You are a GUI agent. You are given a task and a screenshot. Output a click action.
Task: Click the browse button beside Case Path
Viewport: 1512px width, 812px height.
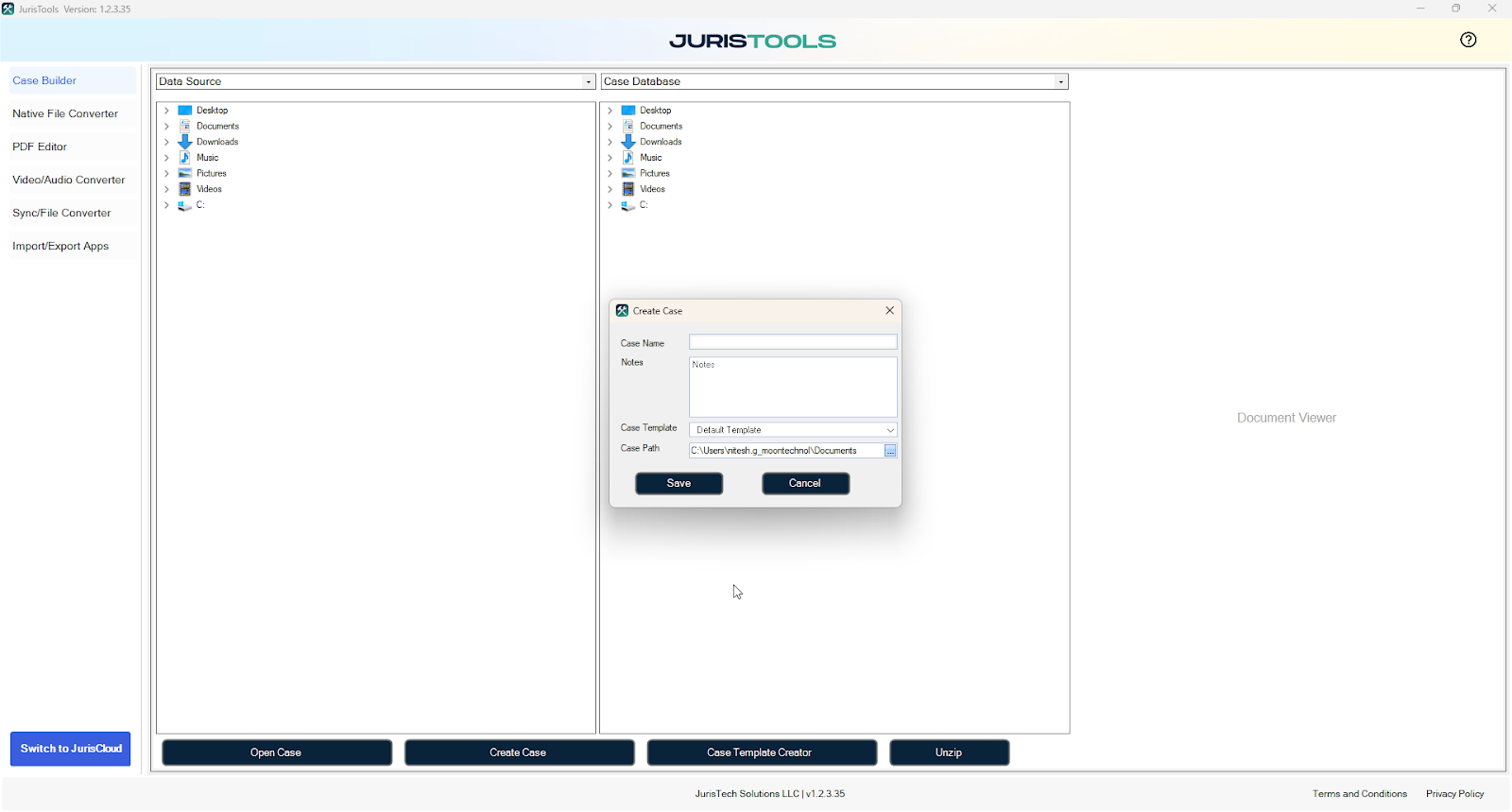tap(890, 451)
